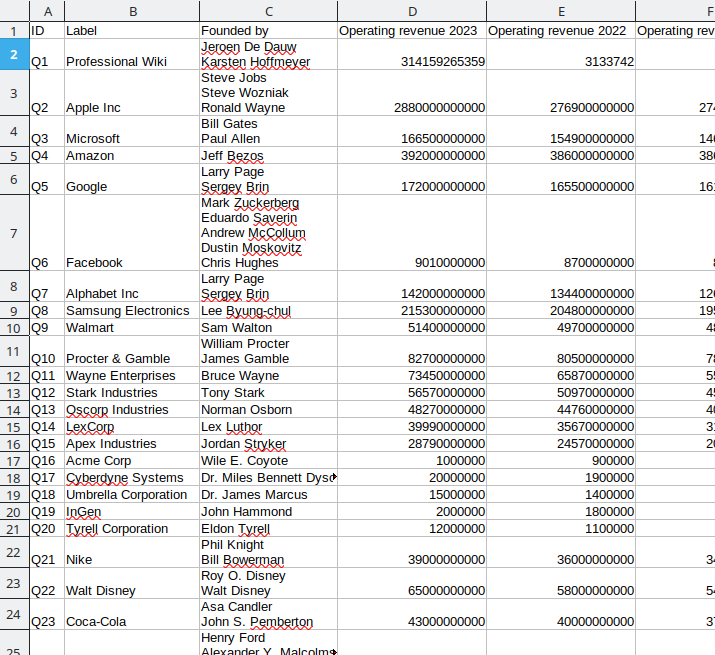Click Apple's 2023 revenue 2880000000000
Image resolution: width=715 pixels, height=655 pixels.
[x=412, y=93]
